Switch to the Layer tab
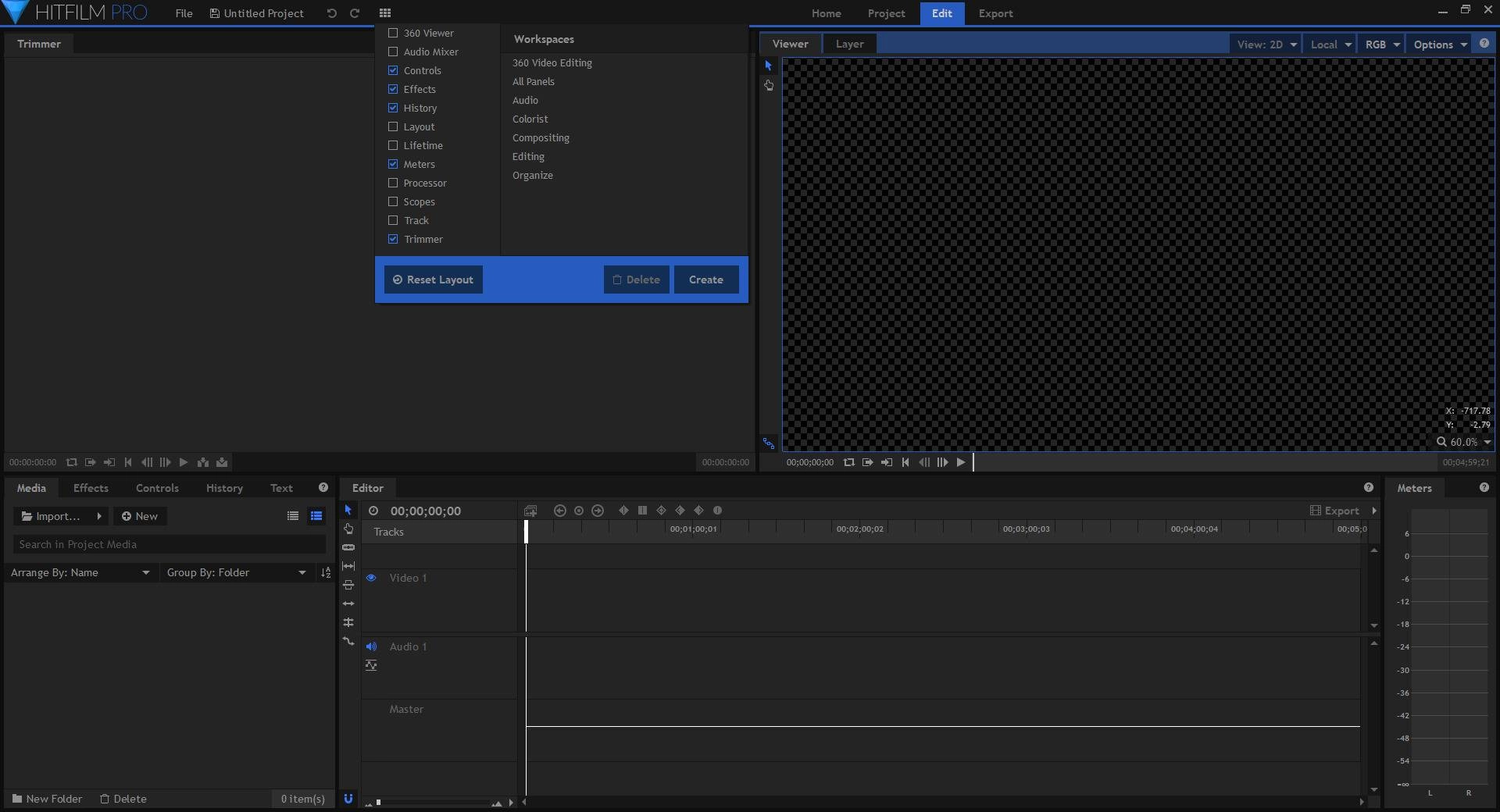The height and width of the screenshot is (812, 1500). point(849,44)
